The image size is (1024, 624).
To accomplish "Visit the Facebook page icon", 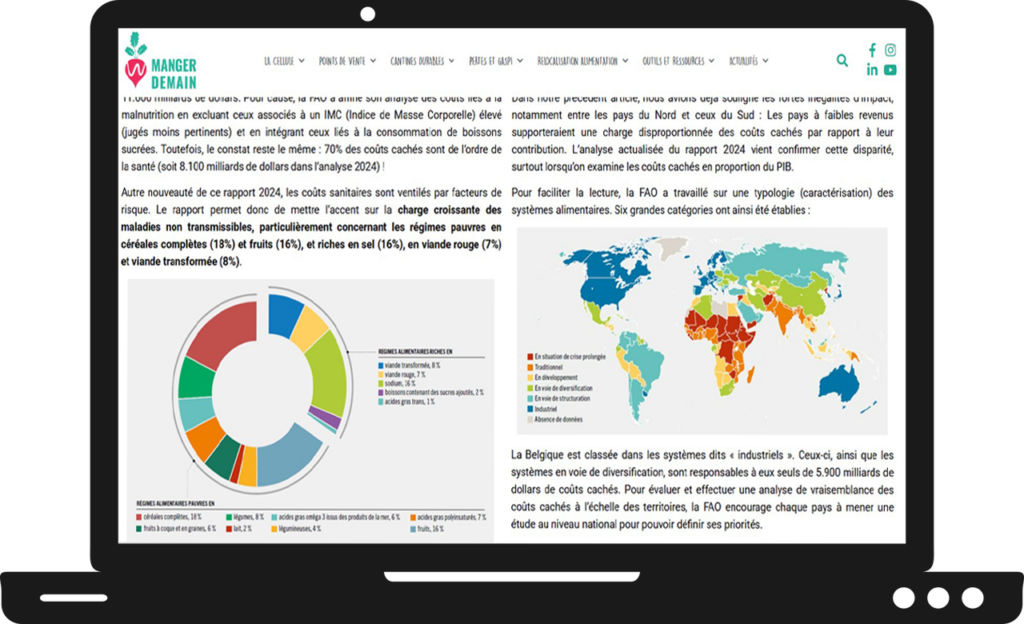I will (872, 50).
